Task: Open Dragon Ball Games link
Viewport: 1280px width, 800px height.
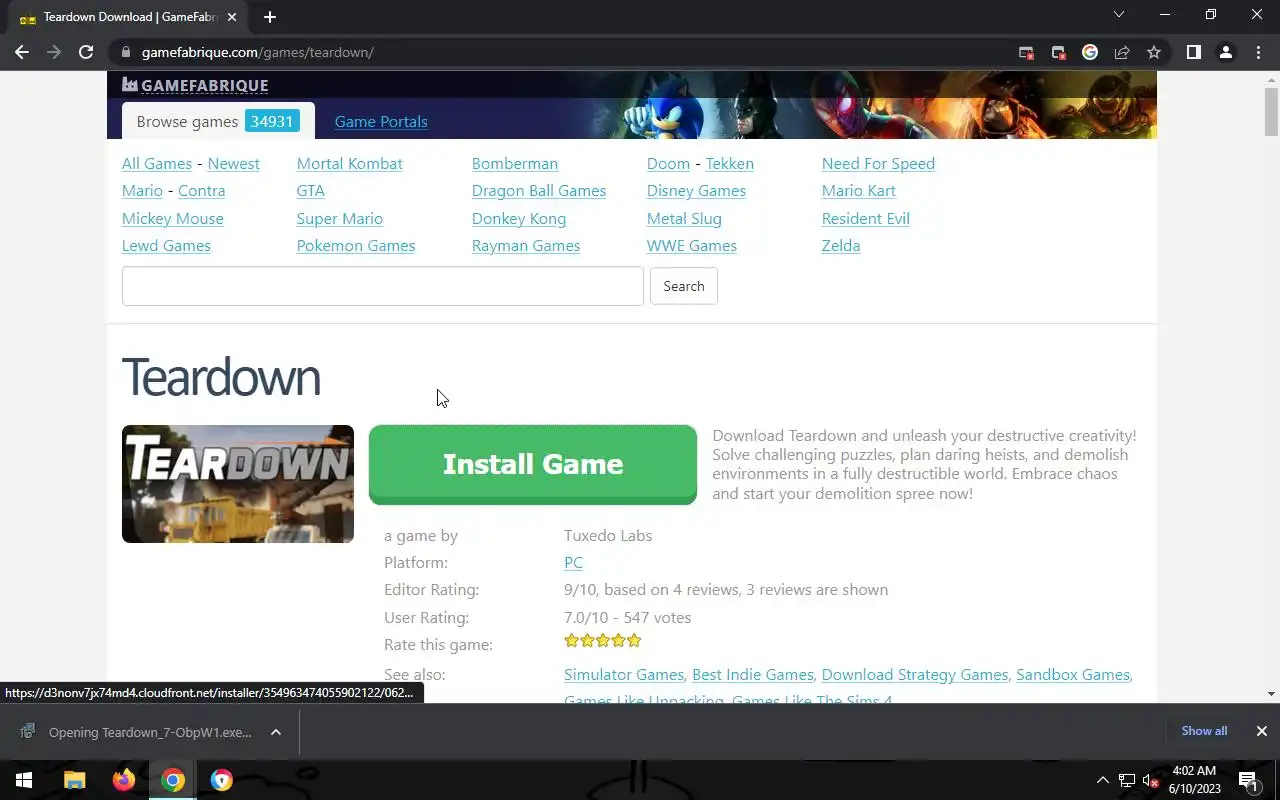Action: [539, 191]
